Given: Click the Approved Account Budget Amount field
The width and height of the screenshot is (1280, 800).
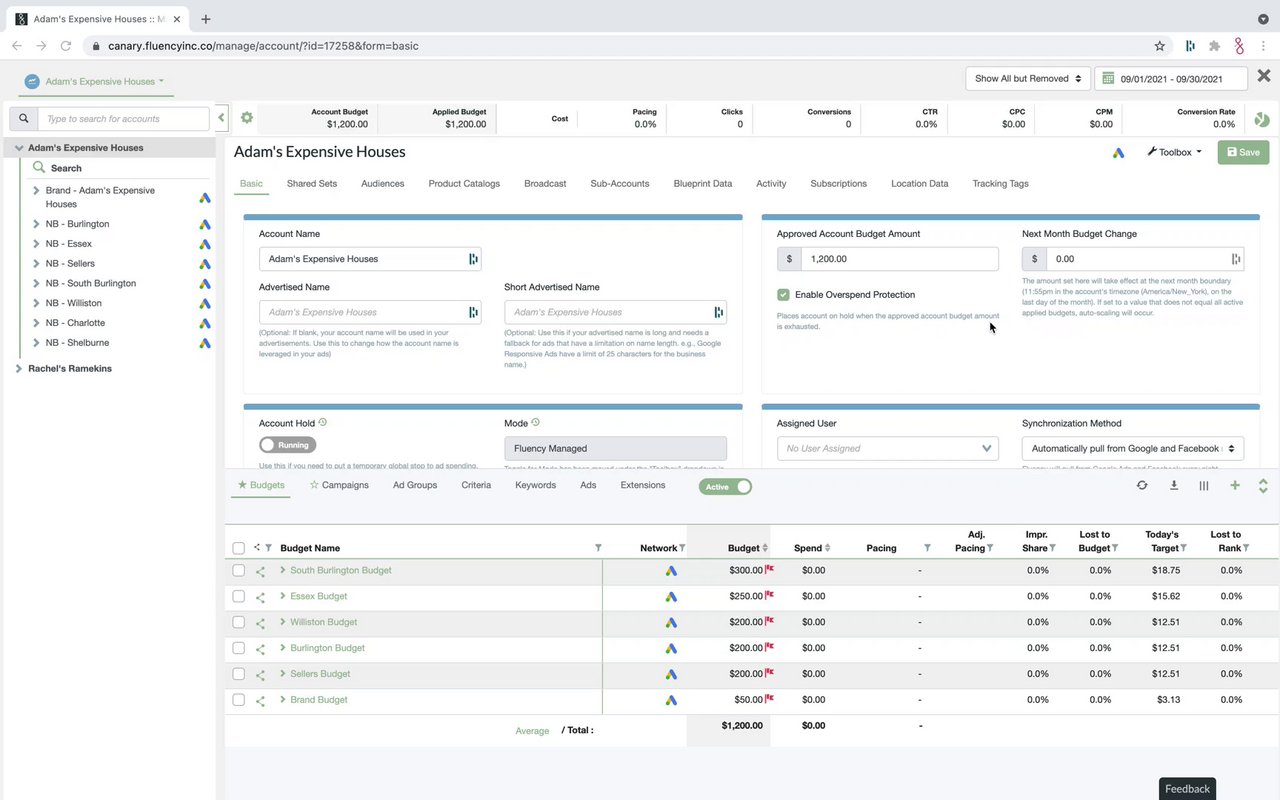Looking at the screenshot, I should tap(899, 259).
